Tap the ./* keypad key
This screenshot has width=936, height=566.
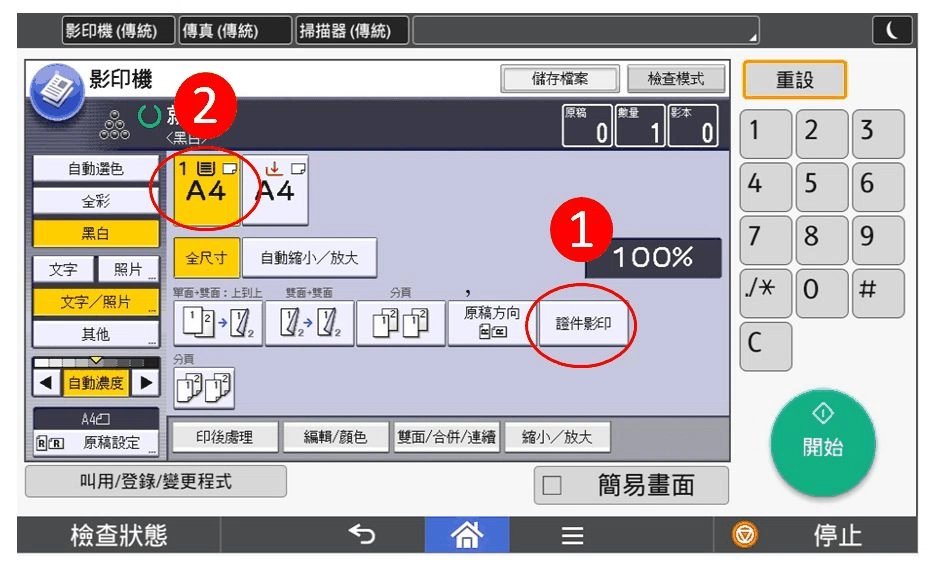766,292
